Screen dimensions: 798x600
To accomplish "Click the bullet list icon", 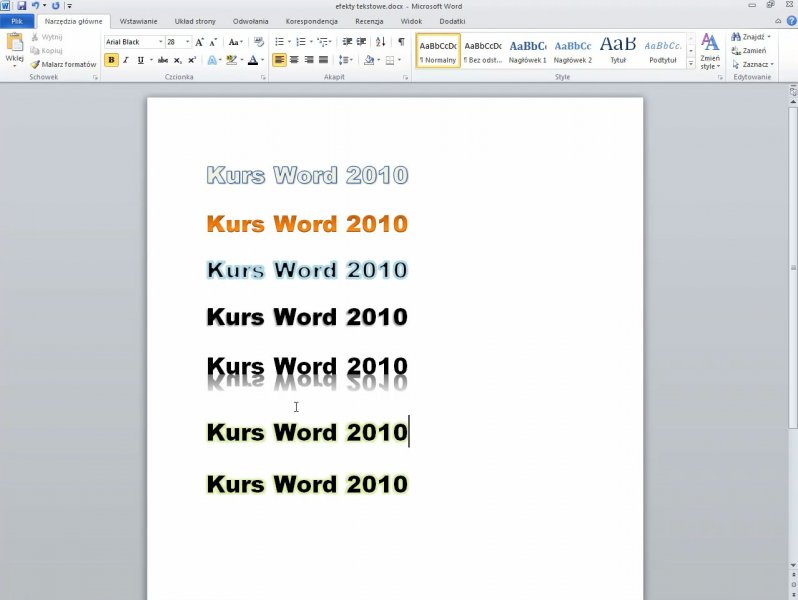I will click(x=280, y=42).
